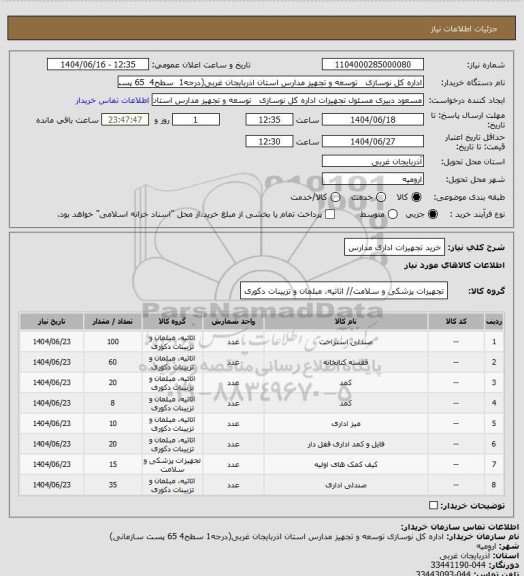This screenshot has width=524, height=576.
Task: Click the remaining time 23:47:47 field
Action: pyautogui.click(x=125, y=120)
